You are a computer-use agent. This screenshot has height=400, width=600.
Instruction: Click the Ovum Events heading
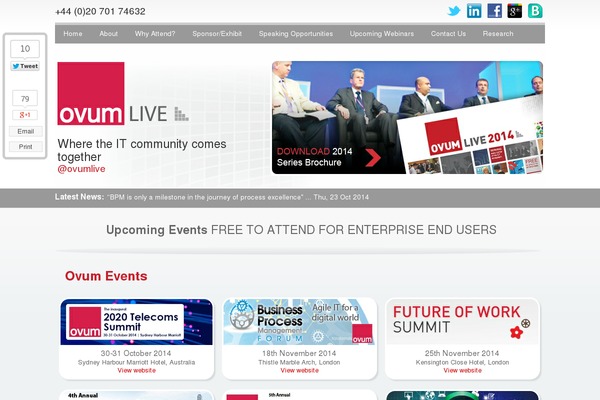coord(106,276)
